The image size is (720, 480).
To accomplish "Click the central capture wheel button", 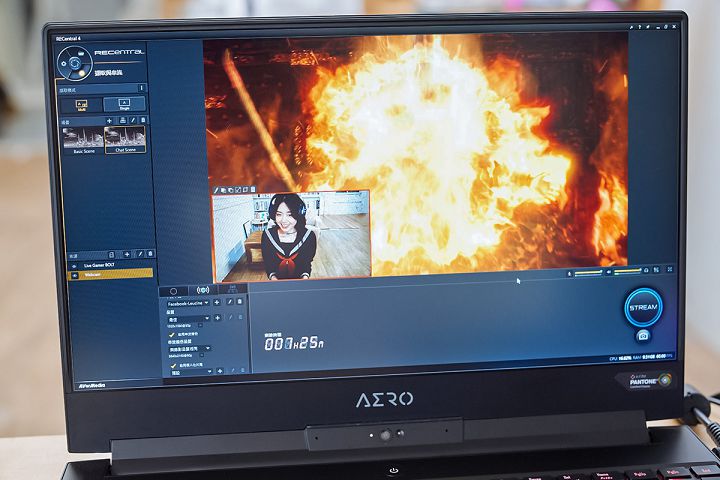I will coord(75,63).
